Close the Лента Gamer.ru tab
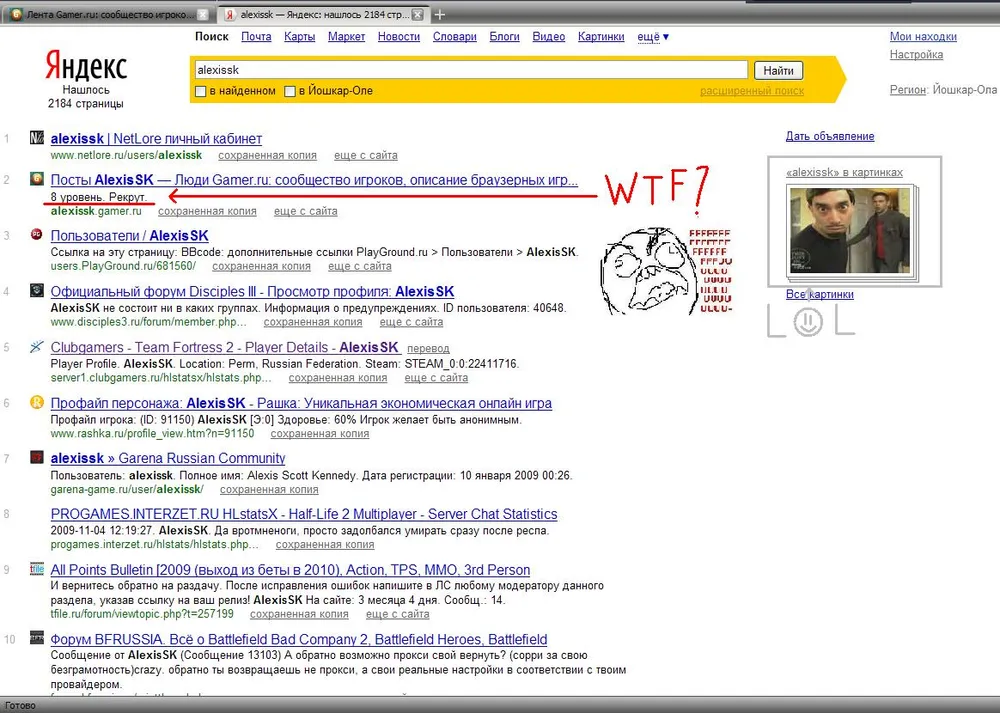This screenshot has height=713, width=1000. [203, 15]
